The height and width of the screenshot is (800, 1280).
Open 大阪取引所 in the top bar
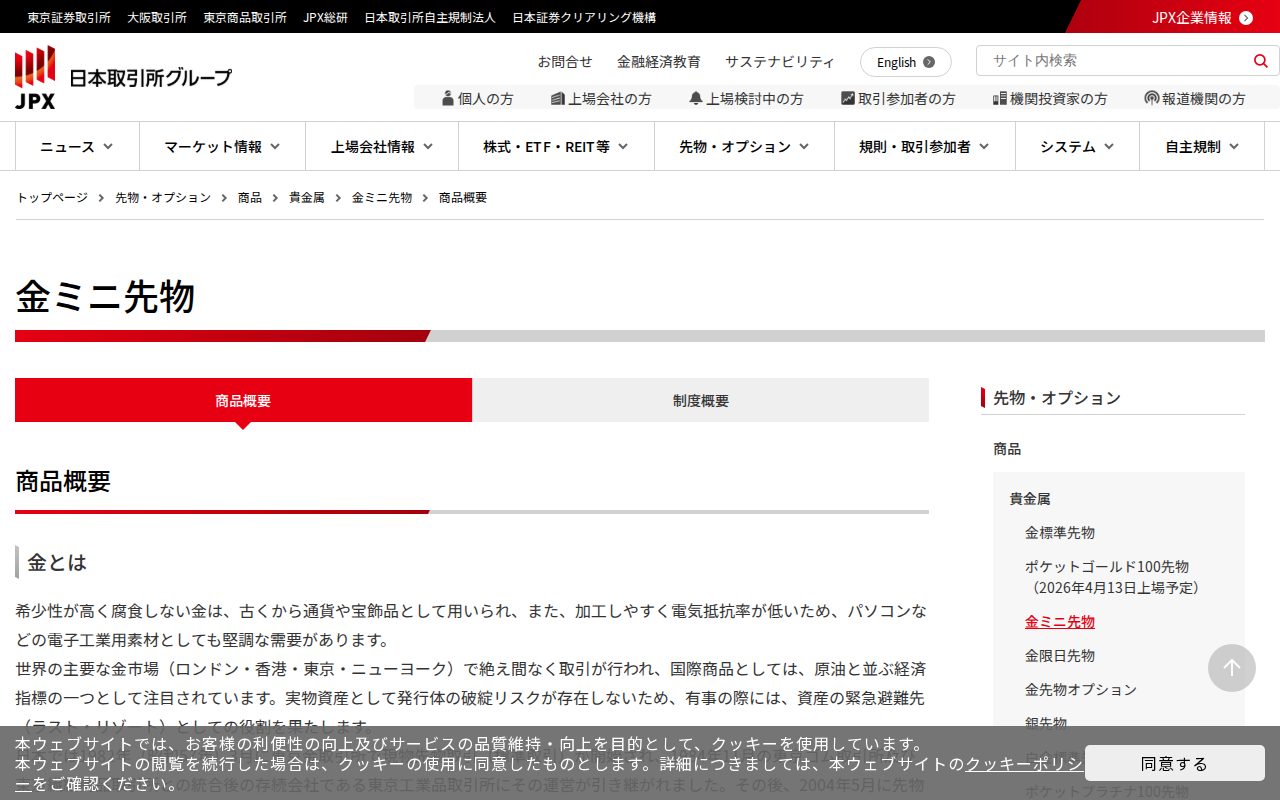157,17
